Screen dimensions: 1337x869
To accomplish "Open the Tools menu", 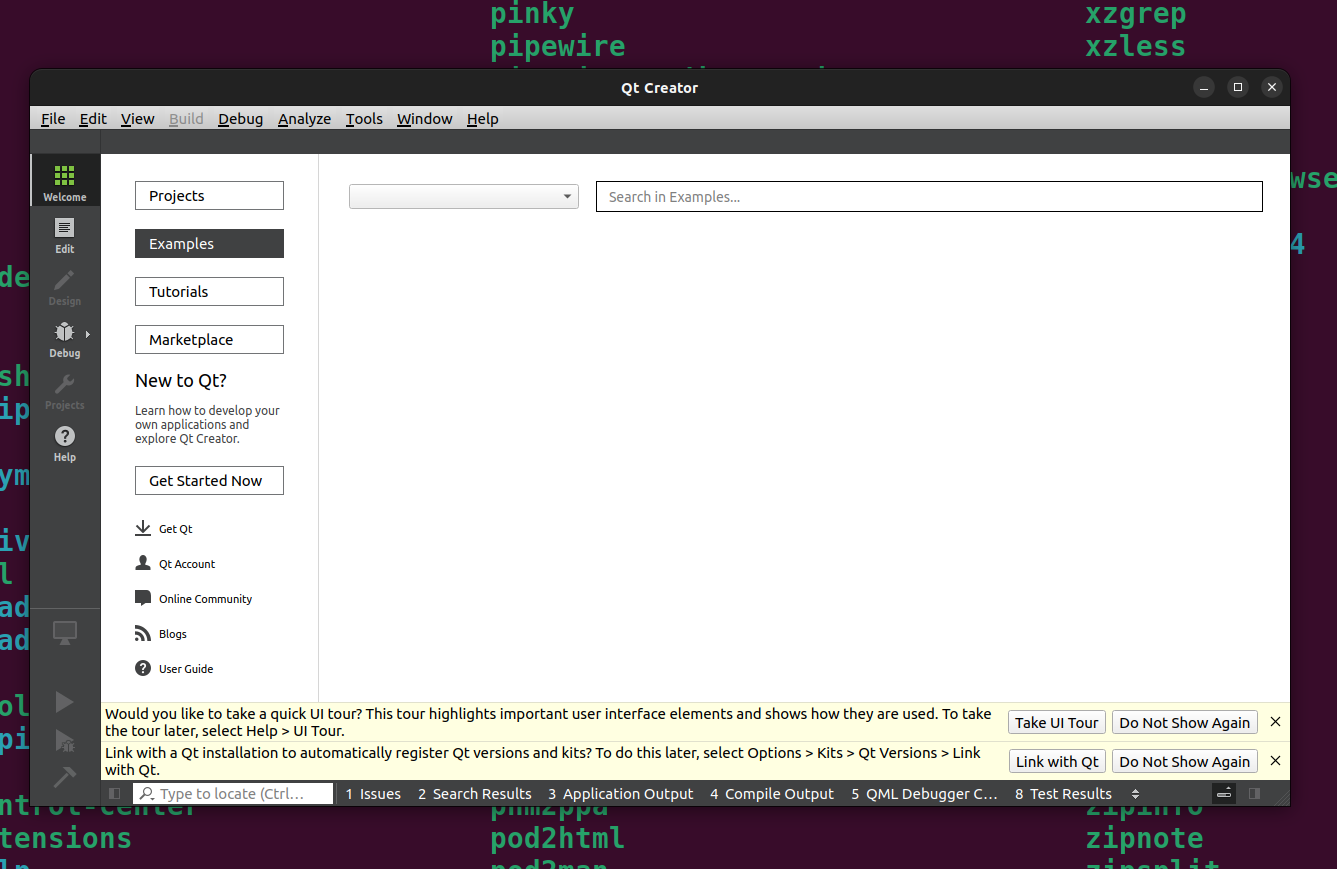I will pyautogui.click(x=363, y=118).
